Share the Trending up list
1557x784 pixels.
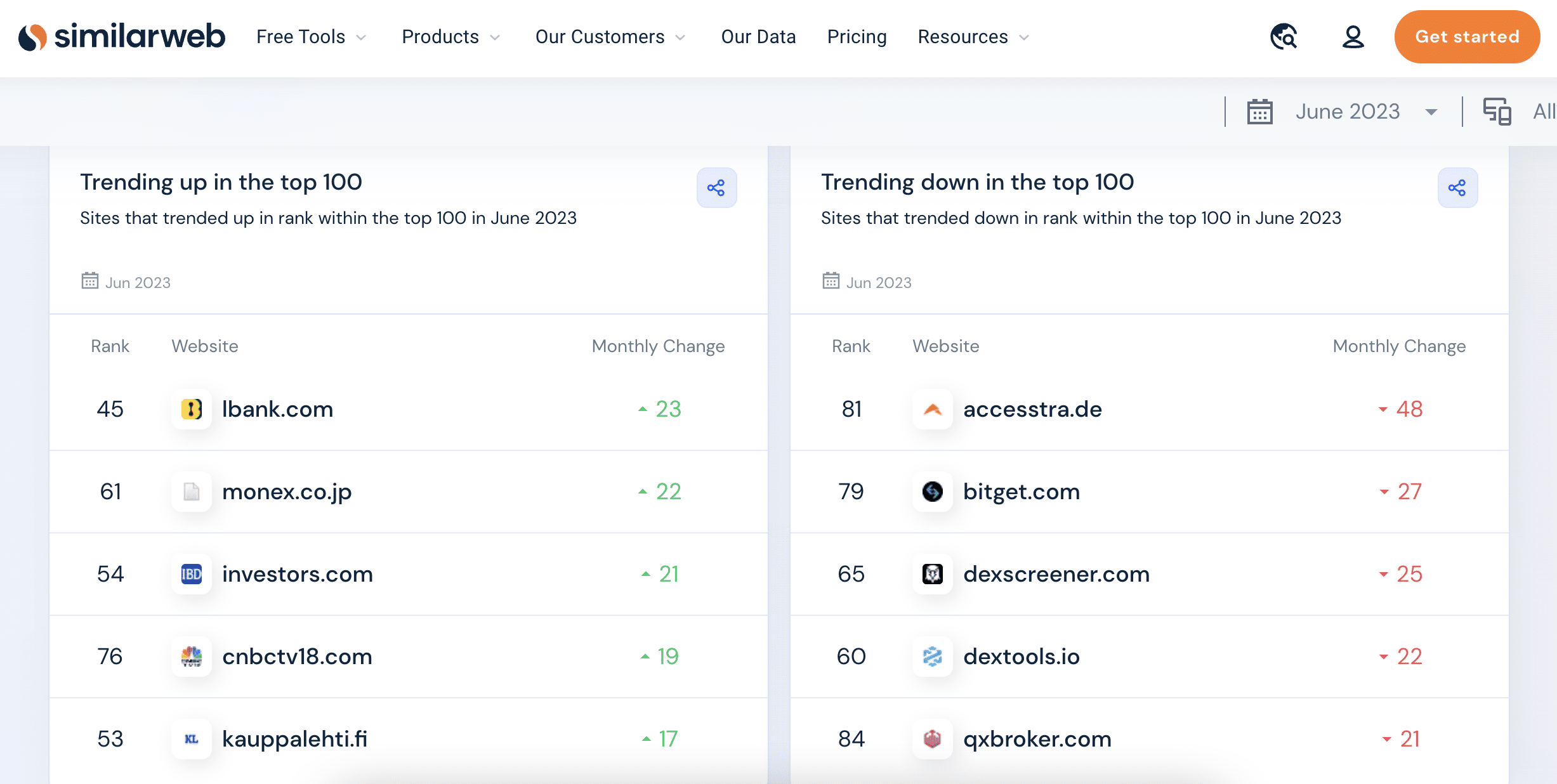click(x=716, y=188)
